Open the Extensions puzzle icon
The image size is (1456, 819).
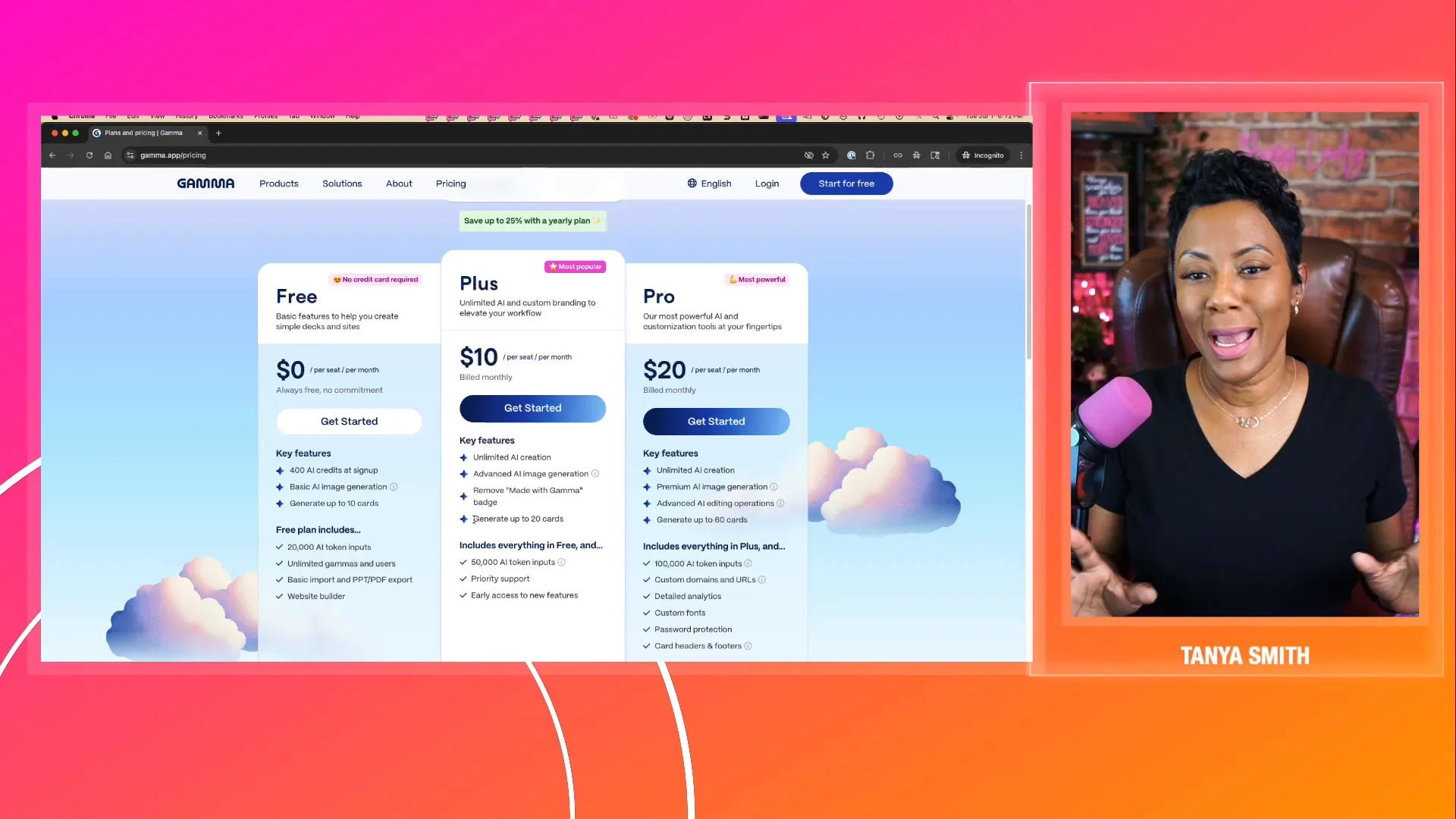(x=871, y=155)
